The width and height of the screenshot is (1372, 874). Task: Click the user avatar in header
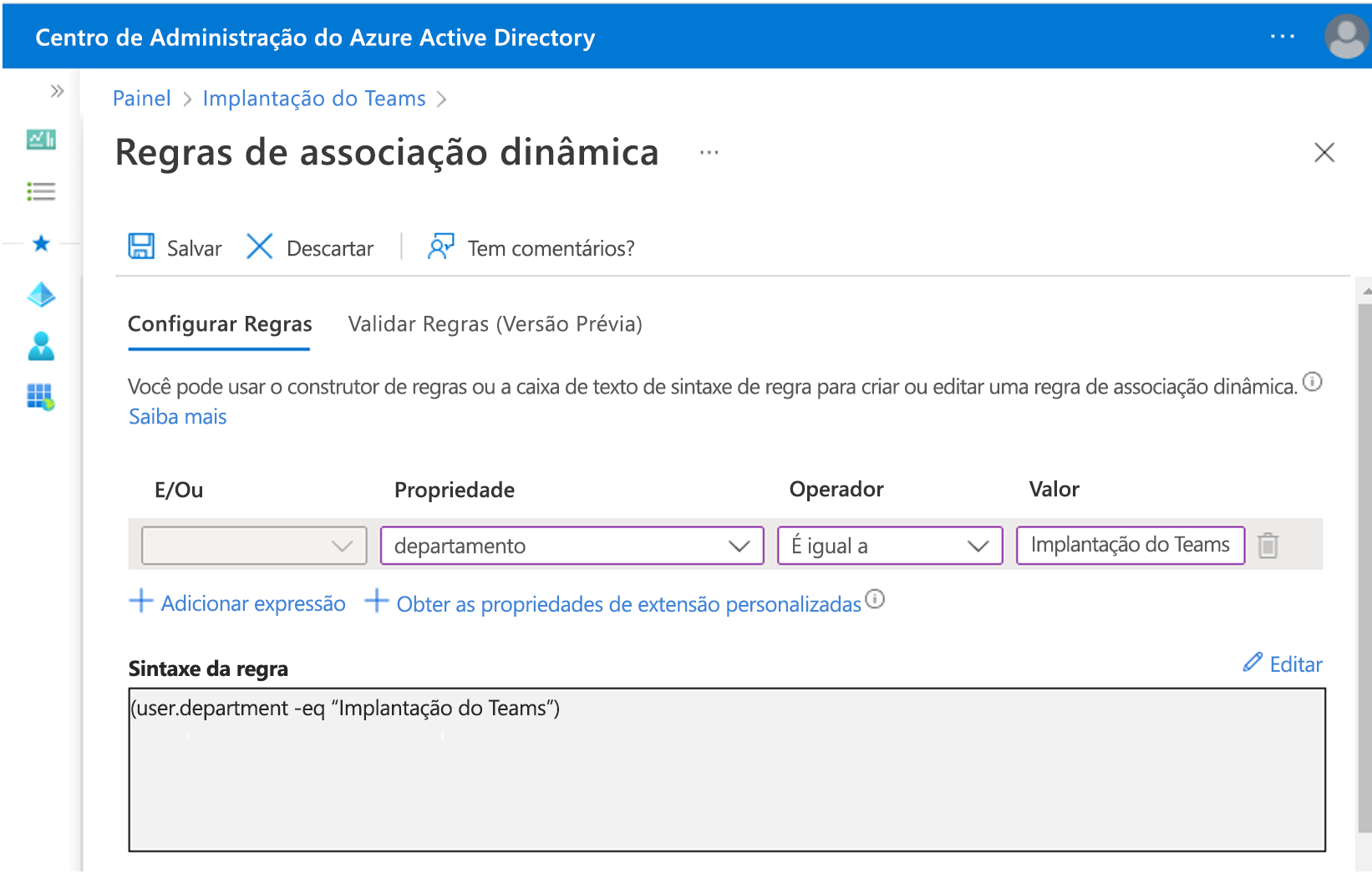[x=1346, y=37]
